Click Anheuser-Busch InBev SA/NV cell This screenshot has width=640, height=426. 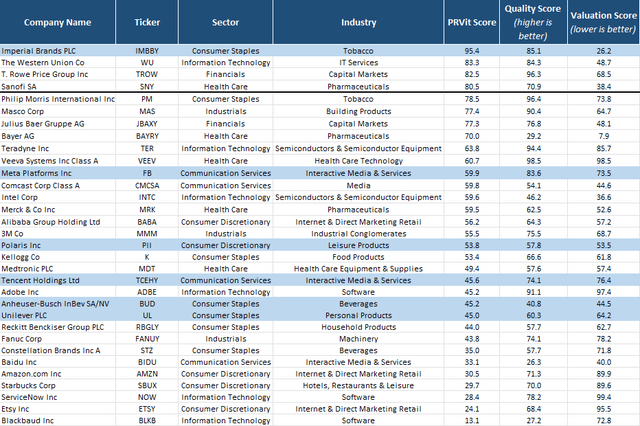pyautogui.click(x=58, y=304)
